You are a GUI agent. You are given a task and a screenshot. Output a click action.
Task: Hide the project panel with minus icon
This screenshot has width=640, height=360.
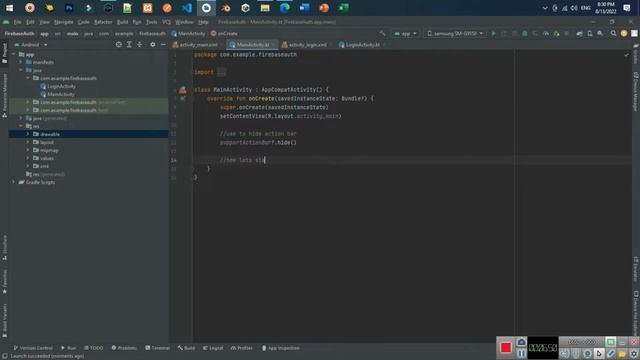(x=163, y=44)
